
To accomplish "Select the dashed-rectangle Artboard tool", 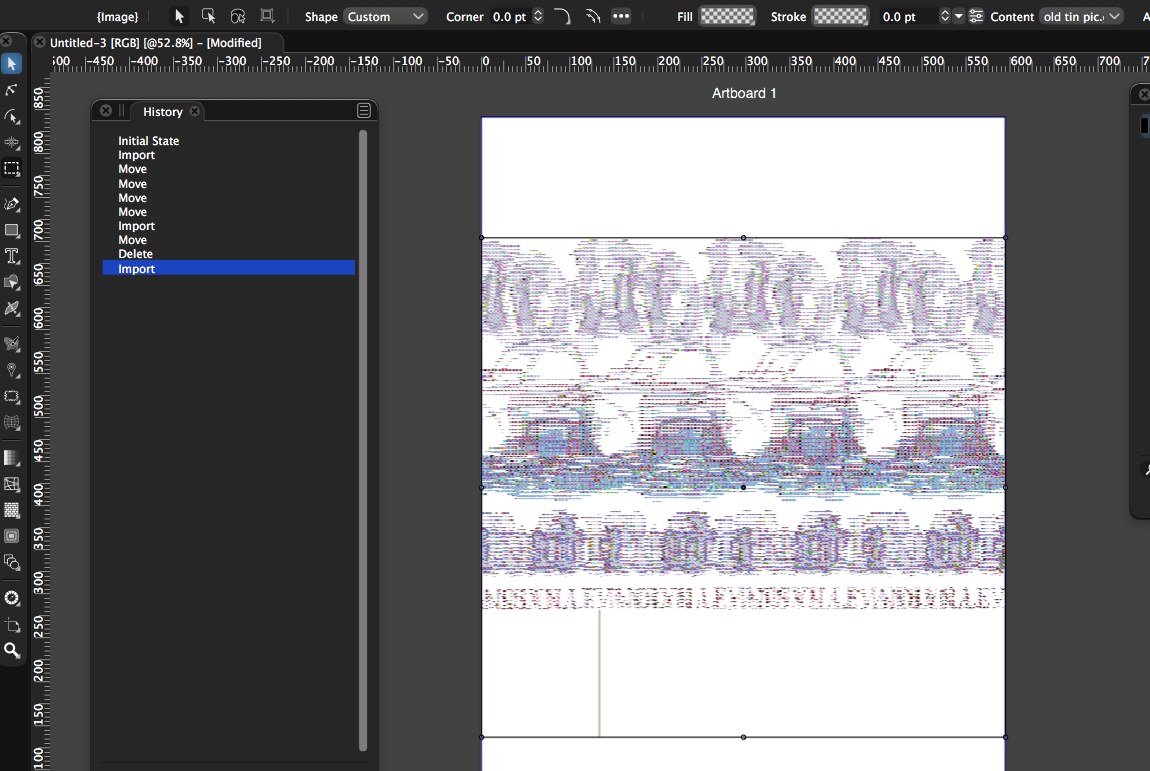I will click(12, 169).
